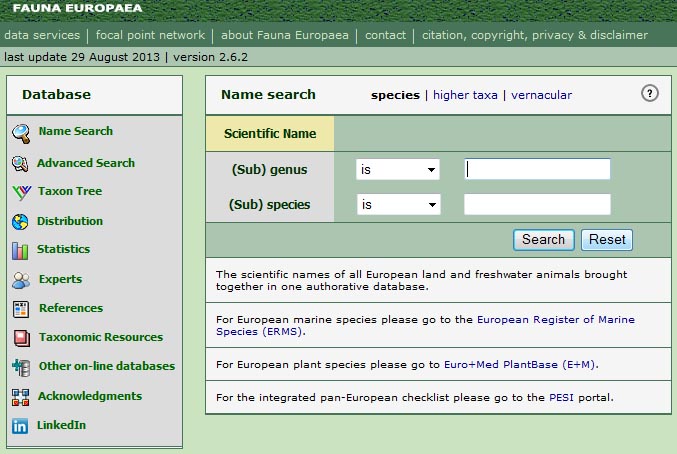Viewport: 677px width, 454px height.
Task: Click the References document icon
Action: tap(21, 309)
